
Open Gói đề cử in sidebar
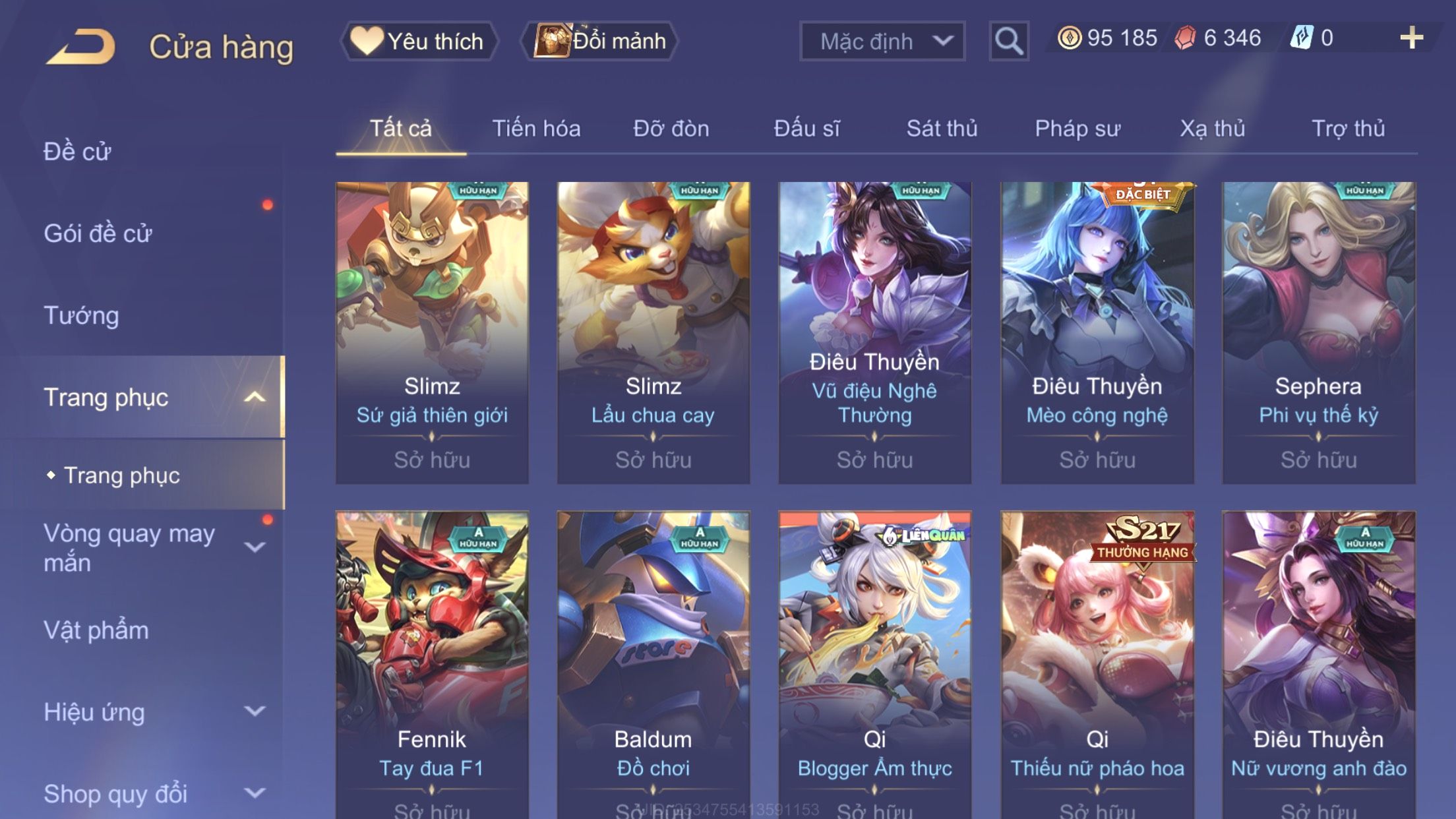pyautogui.click(x=98, y=233)
